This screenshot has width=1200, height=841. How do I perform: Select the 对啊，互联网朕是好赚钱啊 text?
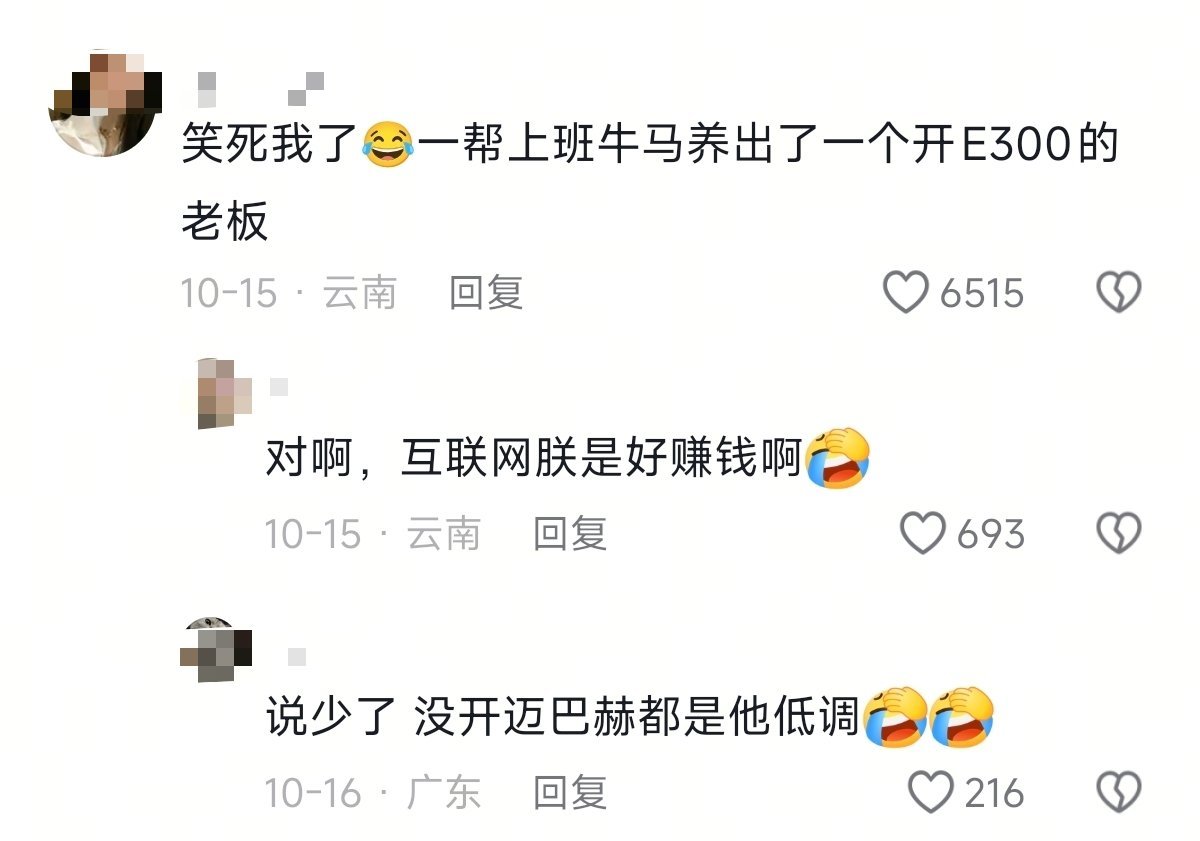567,460
